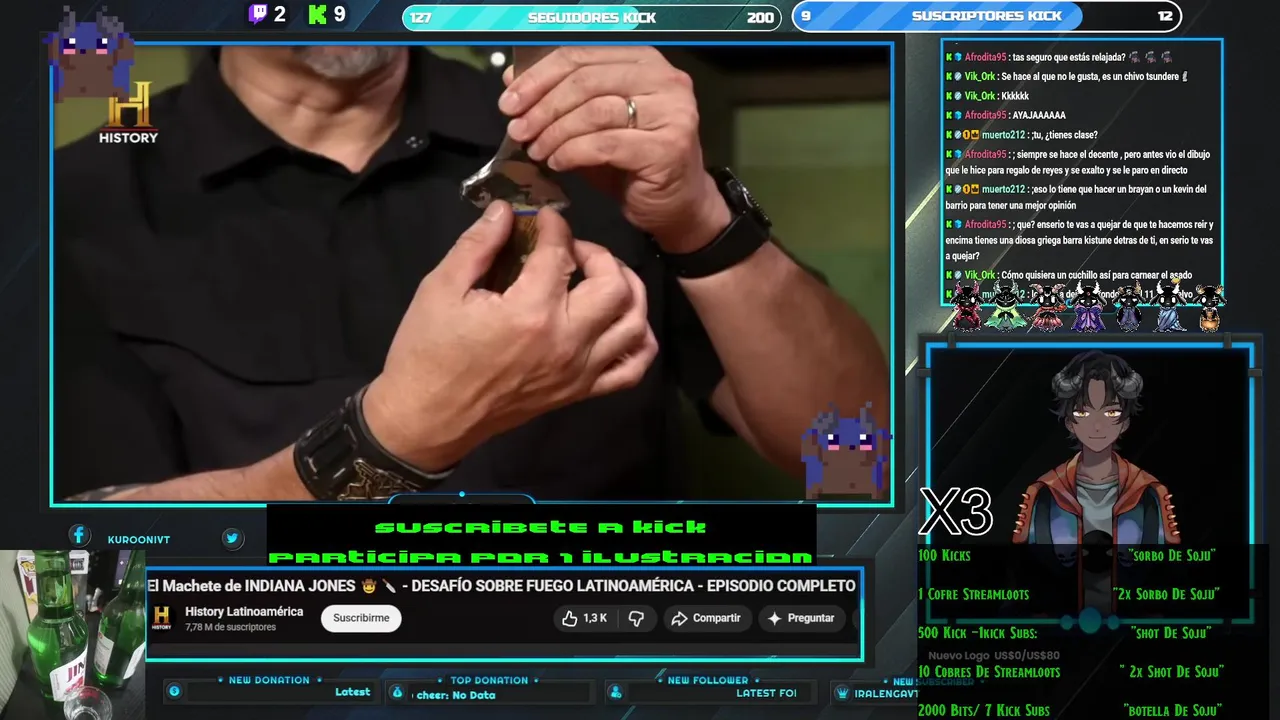Click the Facebook icon beside KUROONIVT
The image size is (1280, 720).
tap(79, 536)
